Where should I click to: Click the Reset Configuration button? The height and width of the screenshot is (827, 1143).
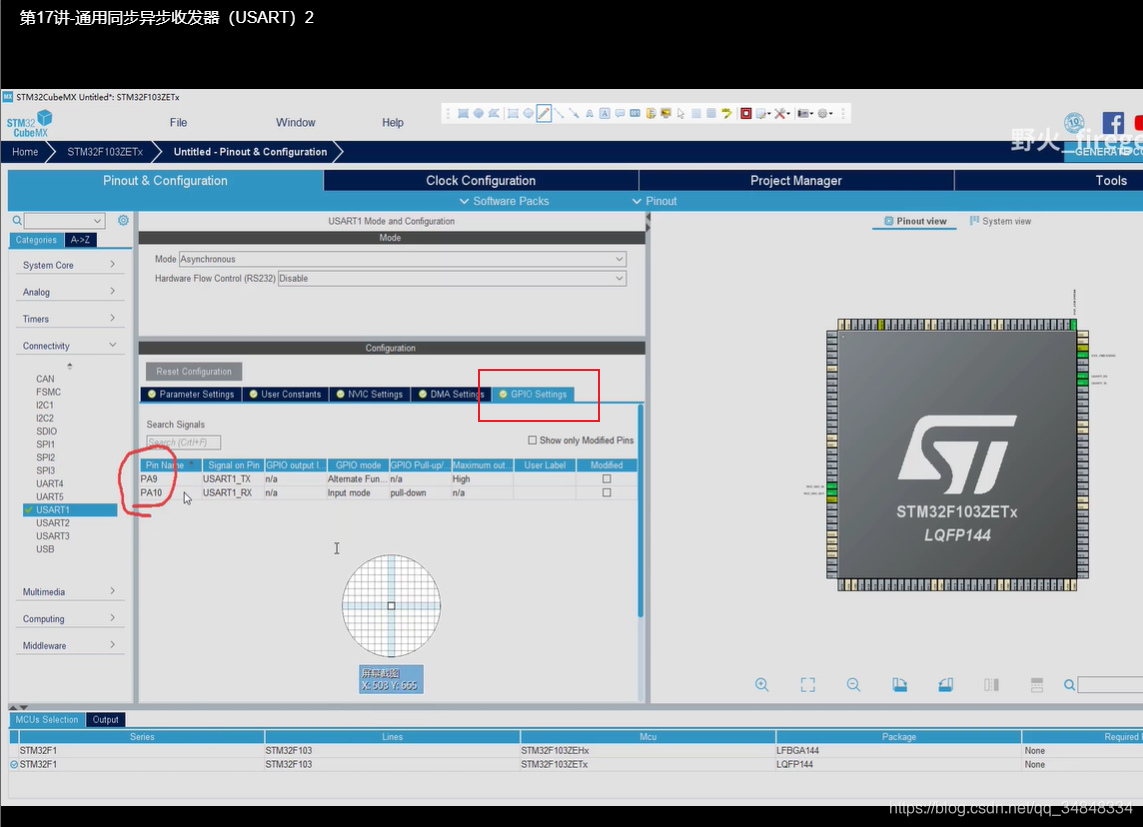click(194, 372)
